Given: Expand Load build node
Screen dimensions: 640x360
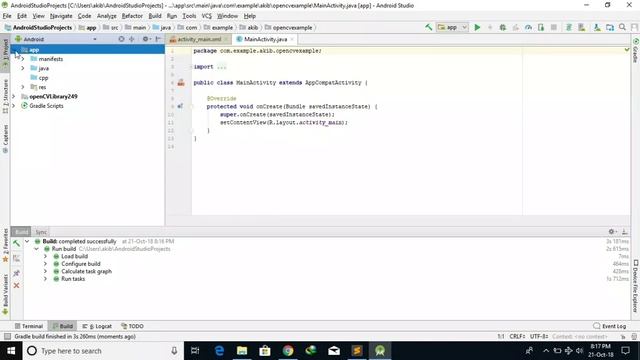Looking at the screenshot, I should click(x=45, y=256).
